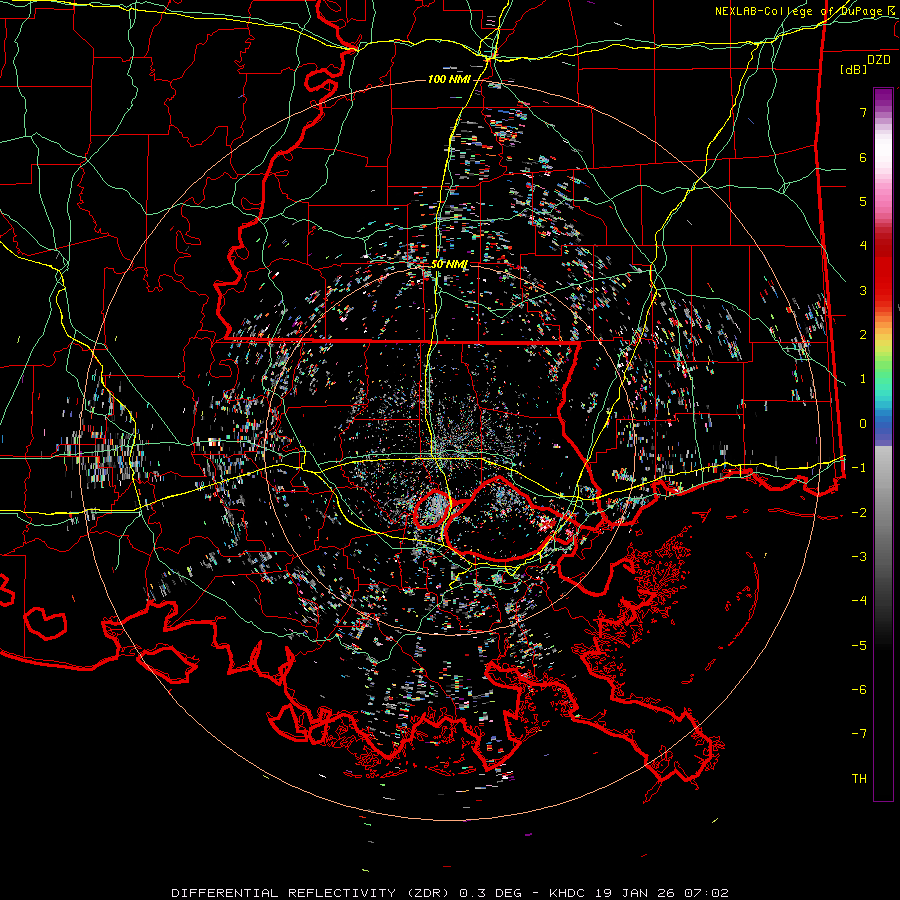Click the KHDC radar station identifier
Image resolution: width=900 pixels, height=900 pixels.
(x=567, y=893)
